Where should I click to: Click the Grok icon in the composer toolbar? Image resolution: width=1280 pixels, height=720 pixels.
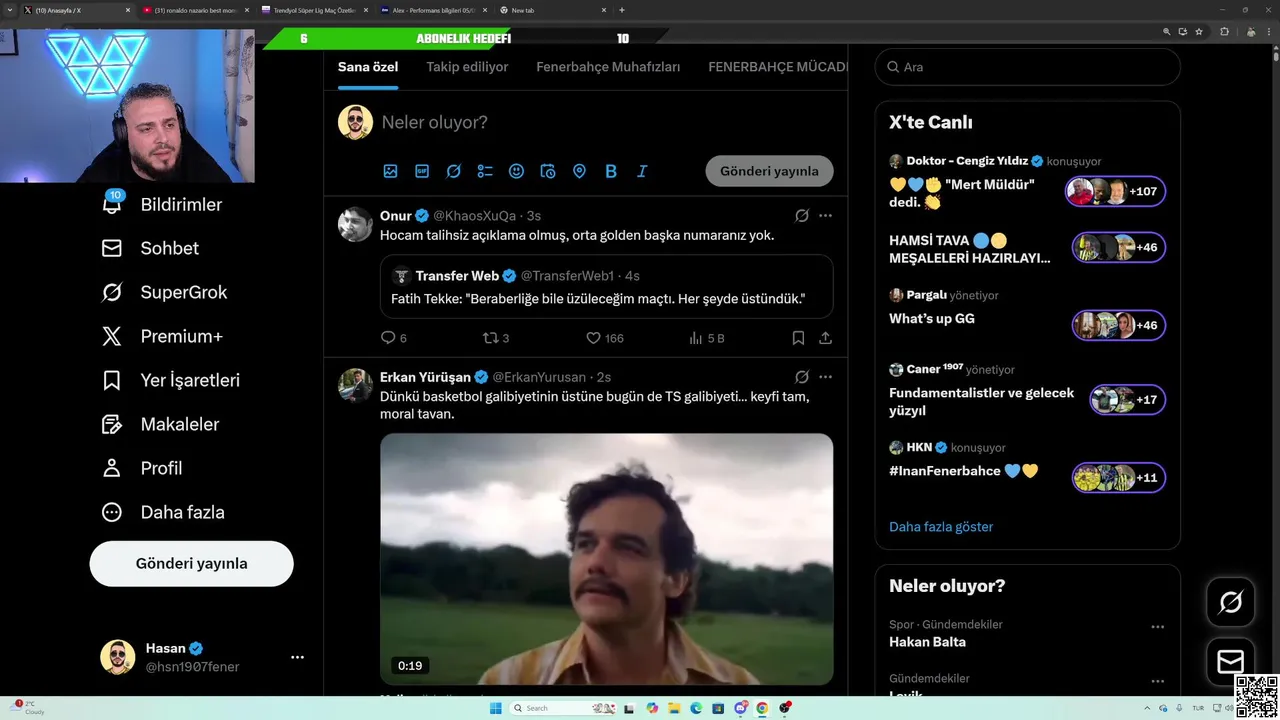pyautogui.click(x=453, y=171)
